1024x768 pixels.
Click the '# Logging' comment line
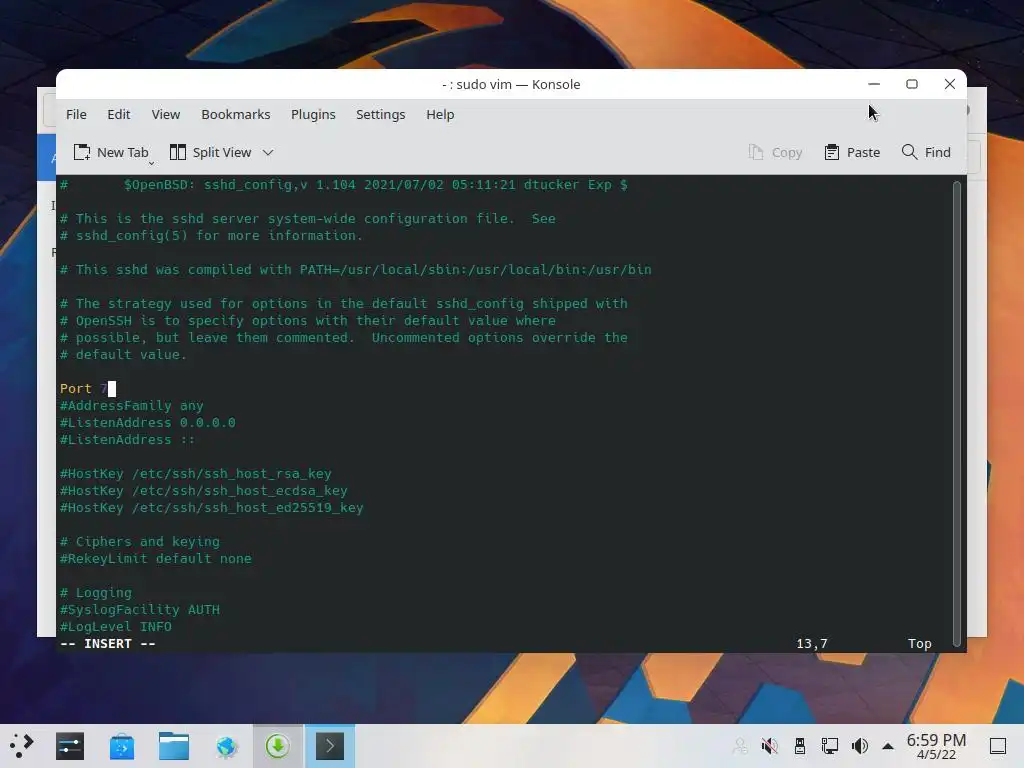click(96, 592)
